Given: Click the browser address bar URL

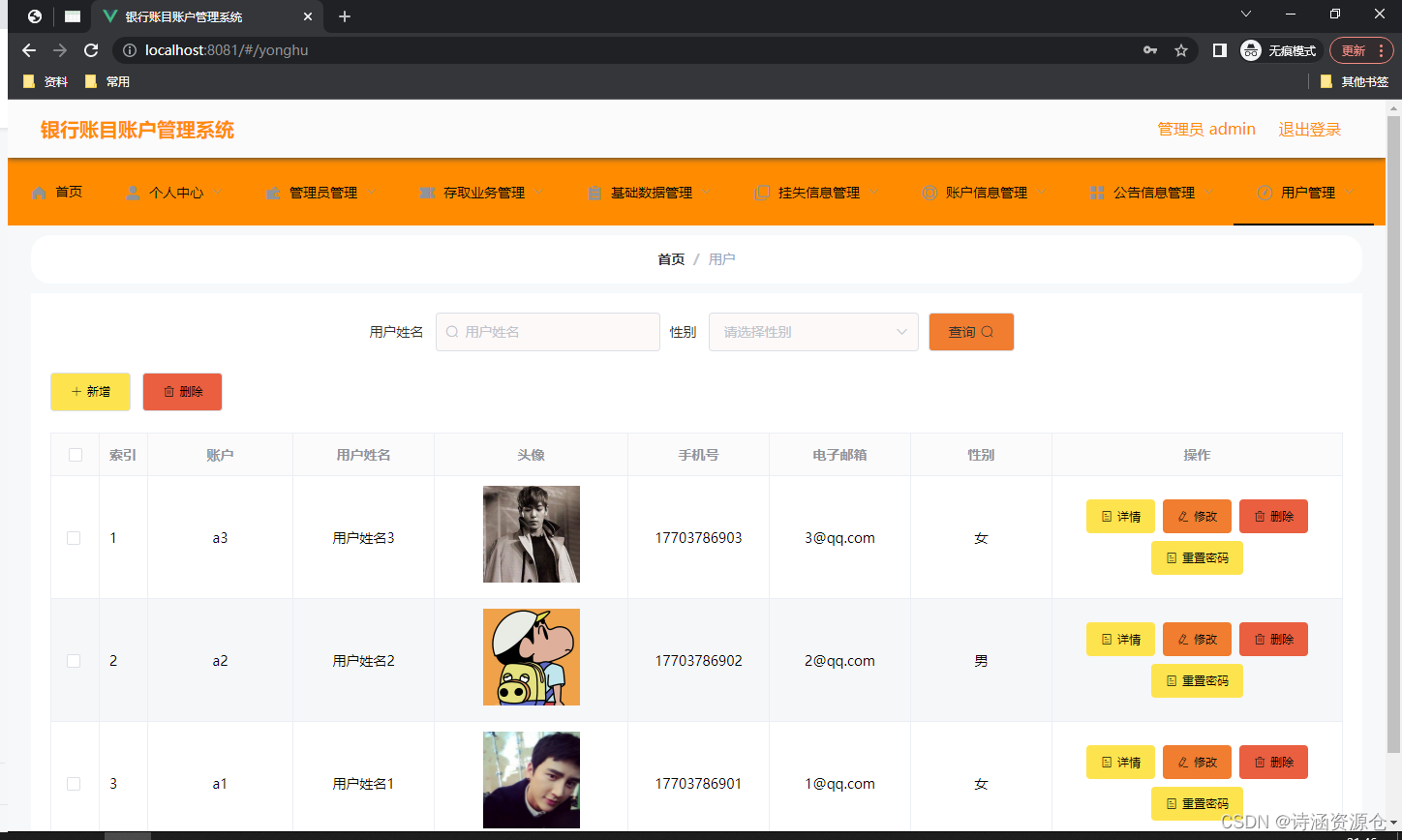Looking at the screenshot, I should tap(227, 50).
